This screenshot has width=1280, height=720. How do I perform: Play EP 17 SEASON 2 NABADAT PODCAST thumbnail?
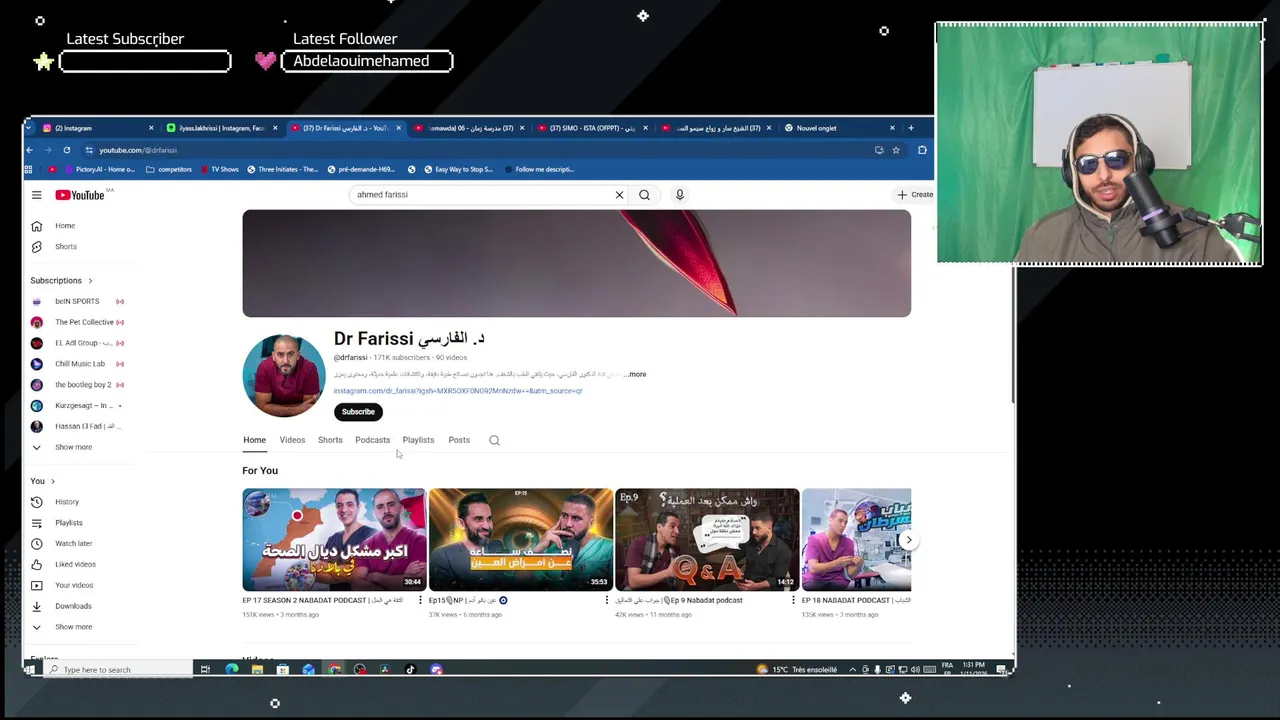click(x=334, y=540)
